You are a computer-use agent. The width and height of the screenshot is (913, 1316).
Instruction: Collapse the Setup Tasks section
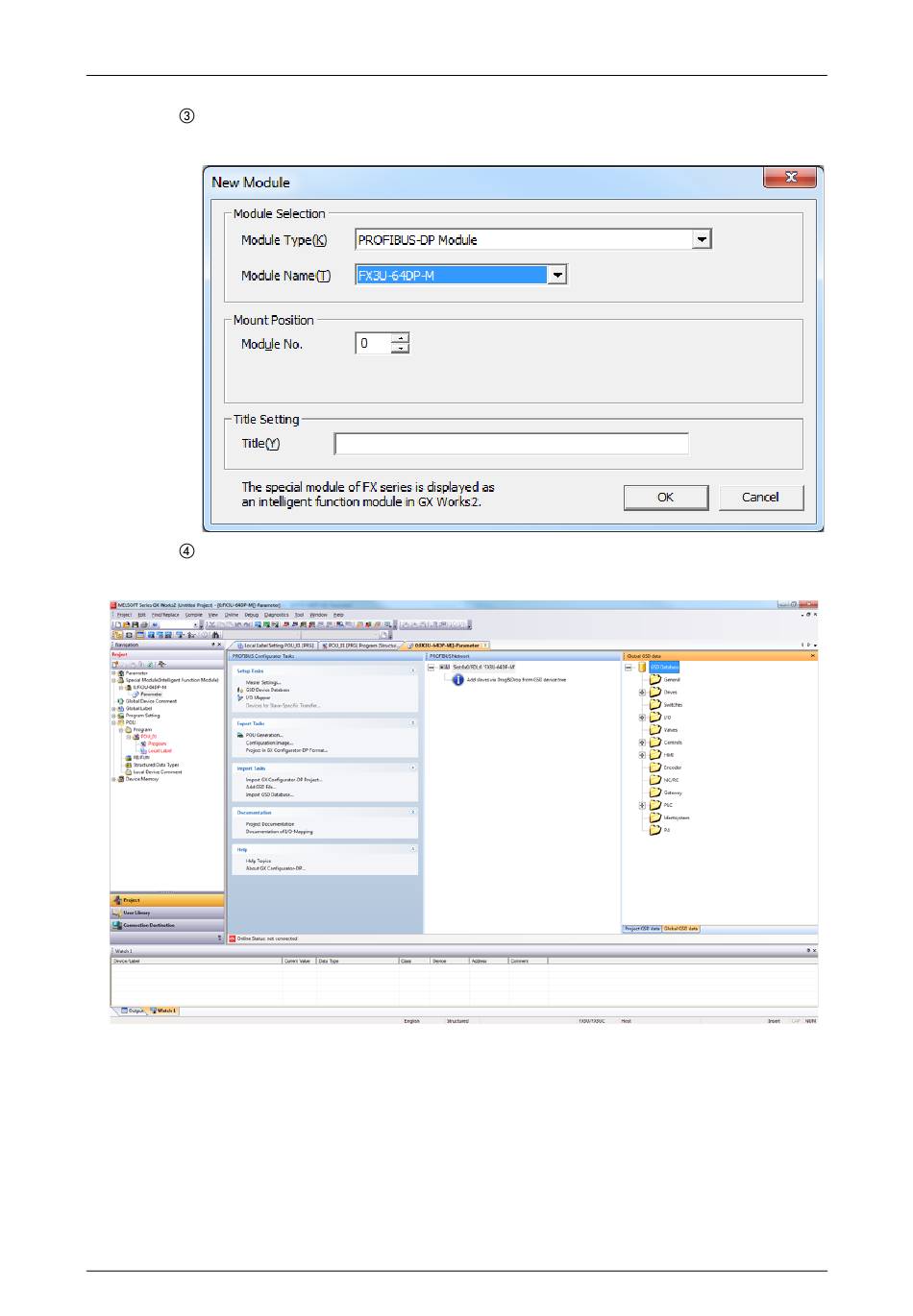click(413, 670)
